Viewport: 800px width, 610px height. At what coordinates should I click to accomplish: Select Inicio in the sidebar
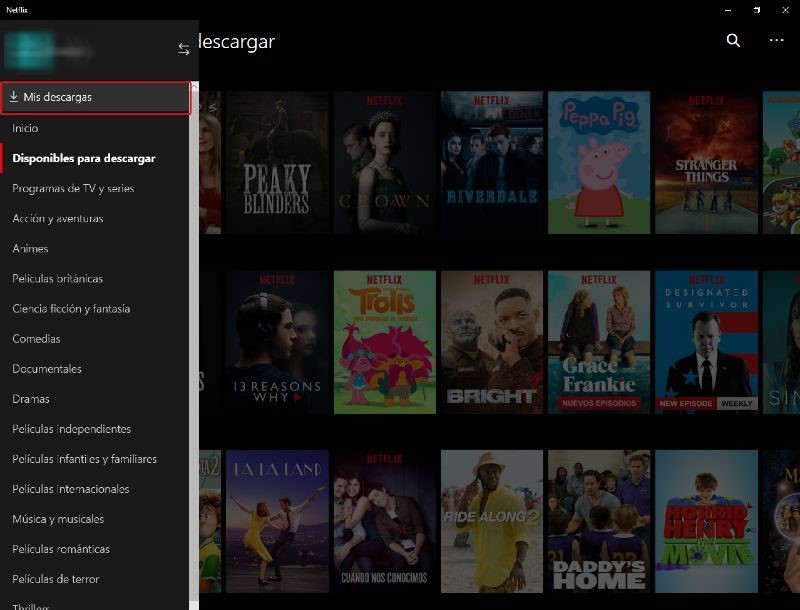pos(27,128)
